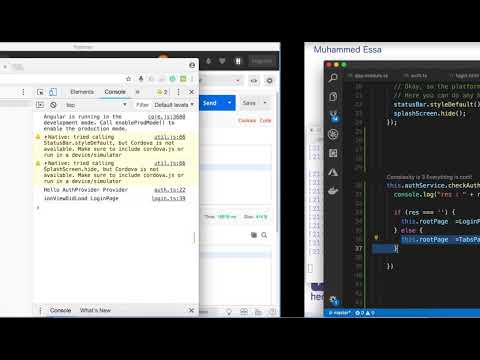Open VS Code Search in the activity bar

[x=333, y=78]
